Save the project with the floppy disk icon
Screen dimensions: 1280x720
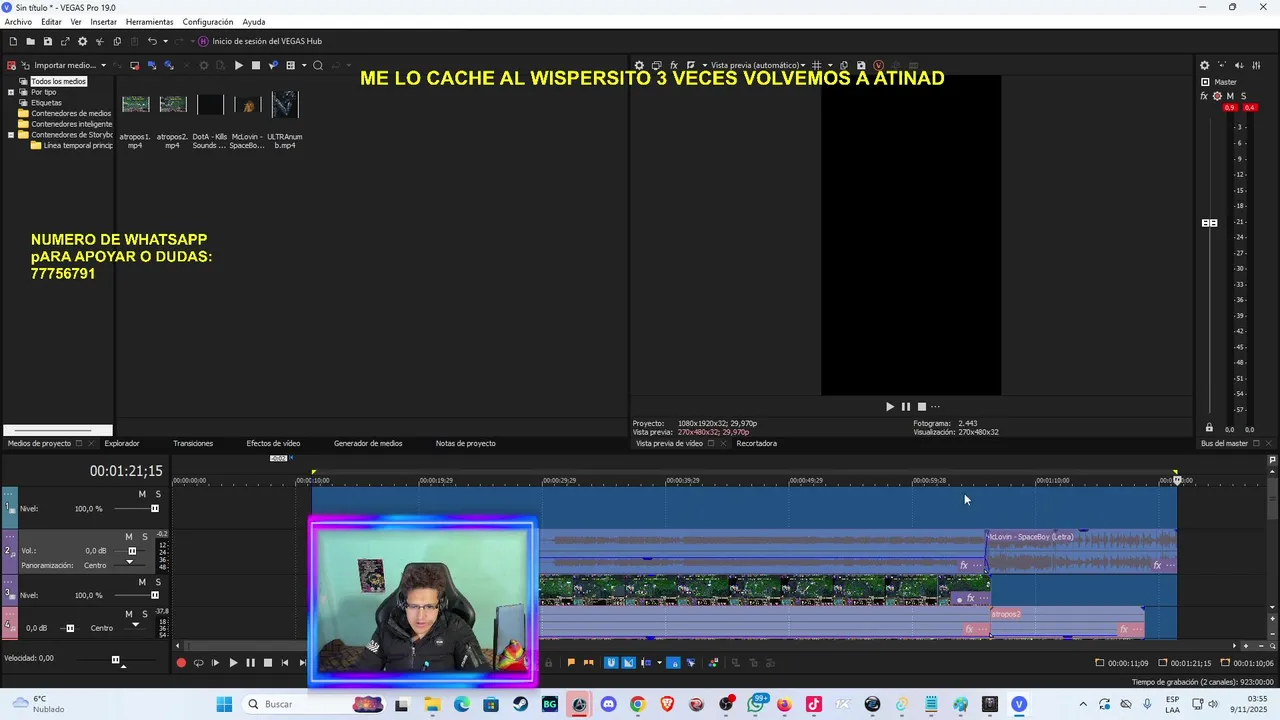[47, 41]
